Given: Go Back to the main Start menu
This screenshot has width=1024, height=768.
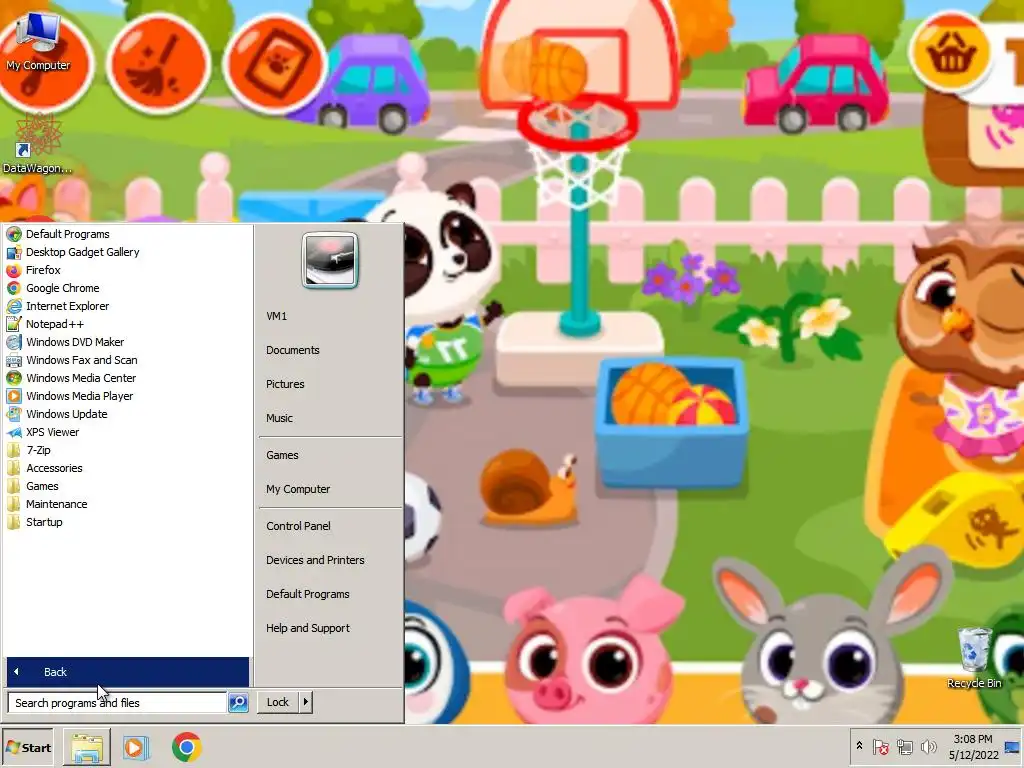Looking at the screenshot, I should click(x=128, y=672).
